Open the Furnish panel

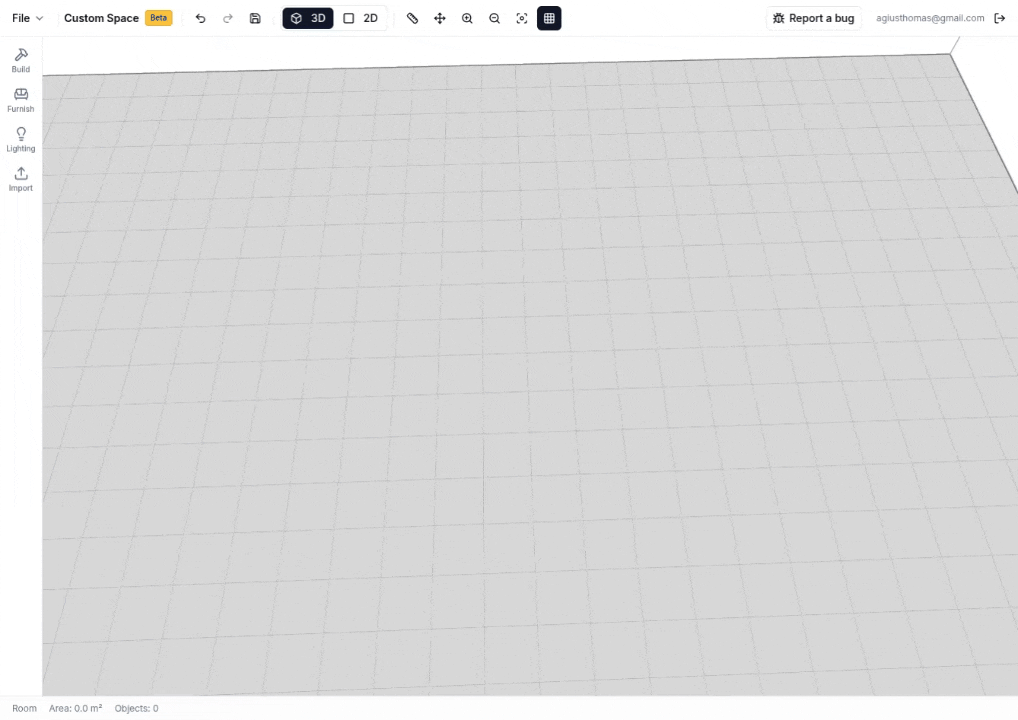point(21,100)
